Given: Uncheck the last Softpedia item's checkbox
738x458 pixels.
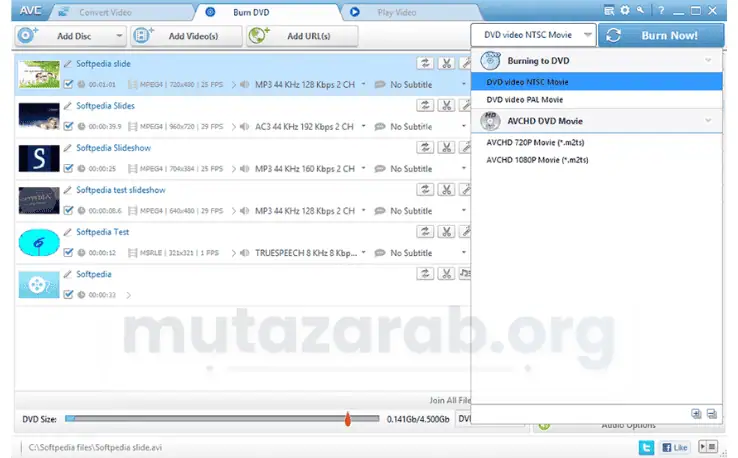Looking at the screenshot, I should 69,295.
